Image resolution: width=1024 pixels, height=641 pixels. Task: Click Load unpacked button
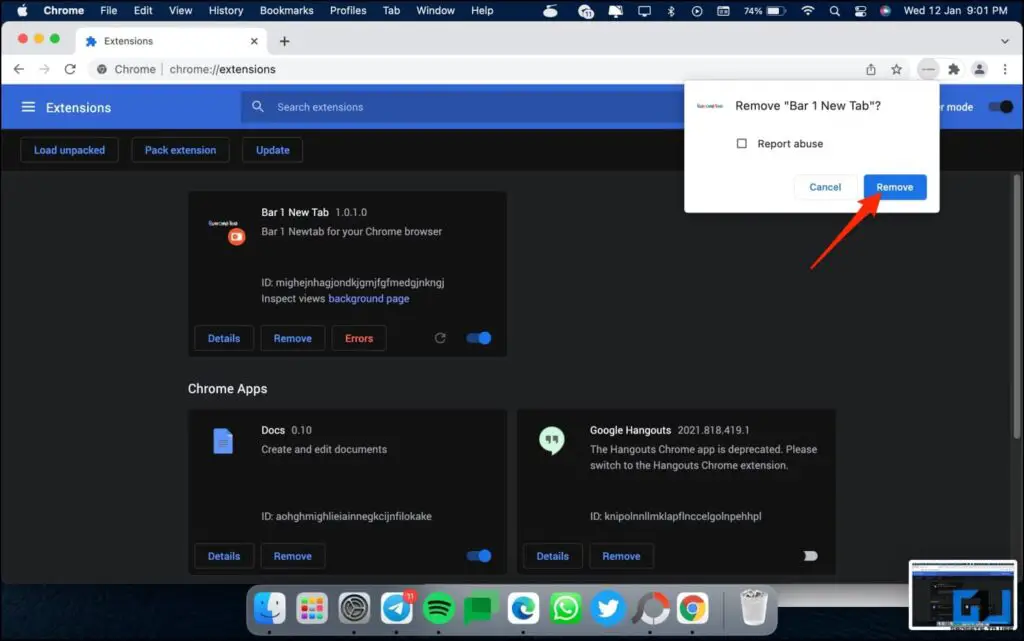tap(69, 150)
